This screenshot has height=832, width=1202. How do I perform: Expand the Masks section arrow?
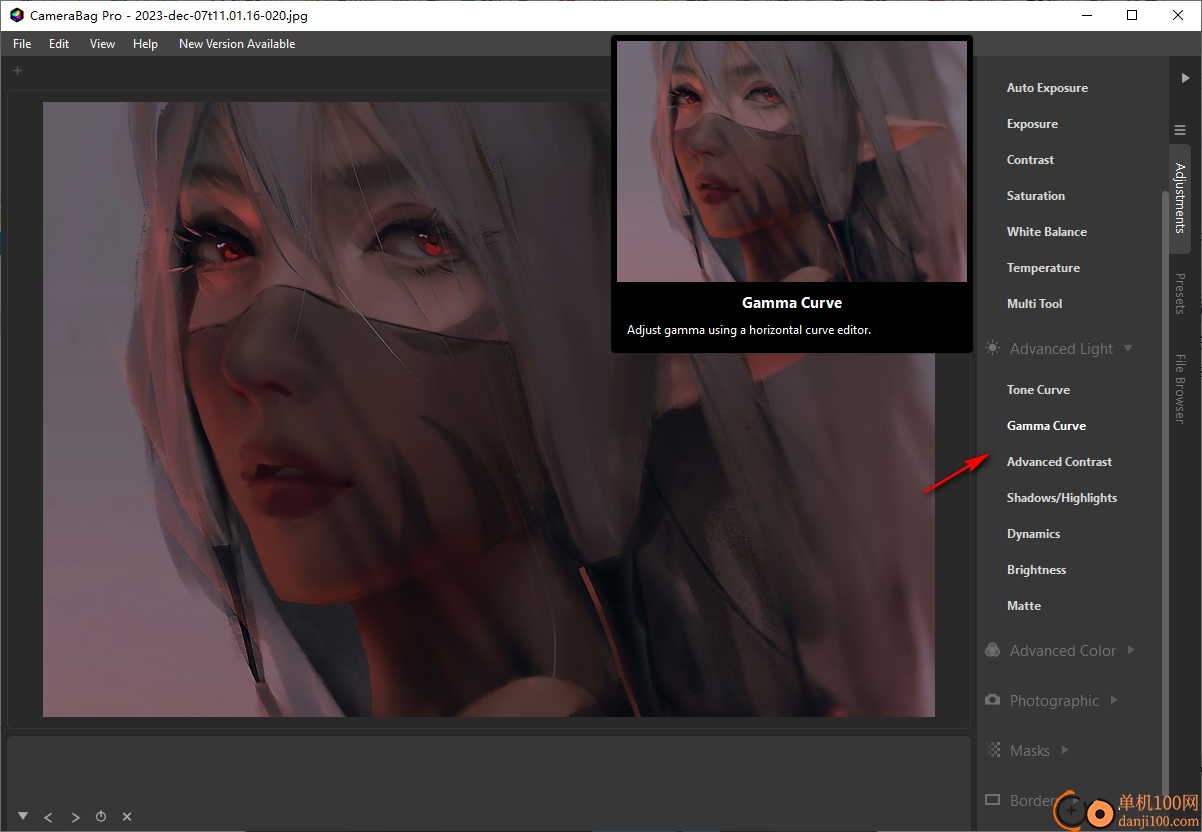1065,749
